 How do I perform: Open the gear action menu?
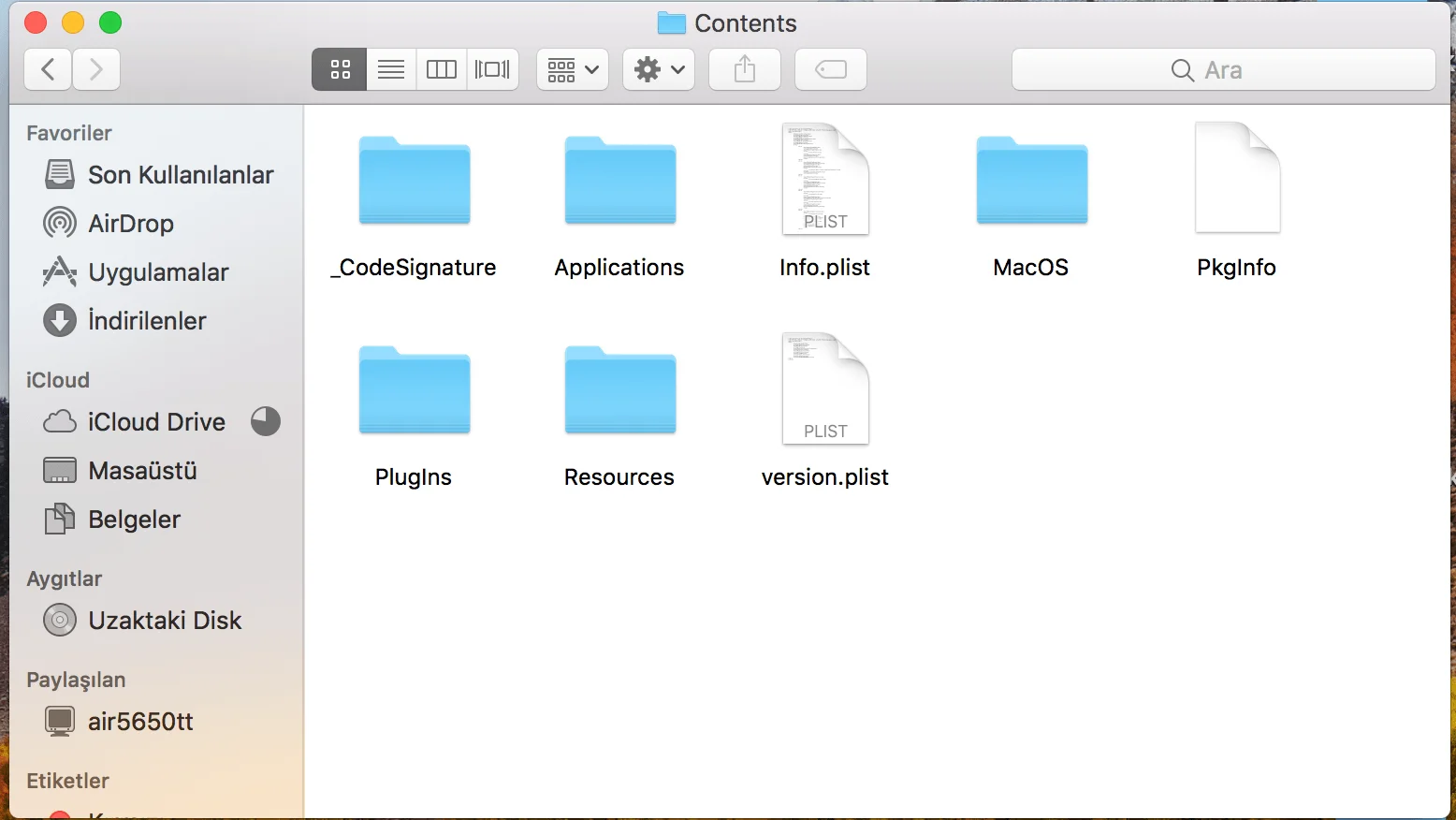659,69
